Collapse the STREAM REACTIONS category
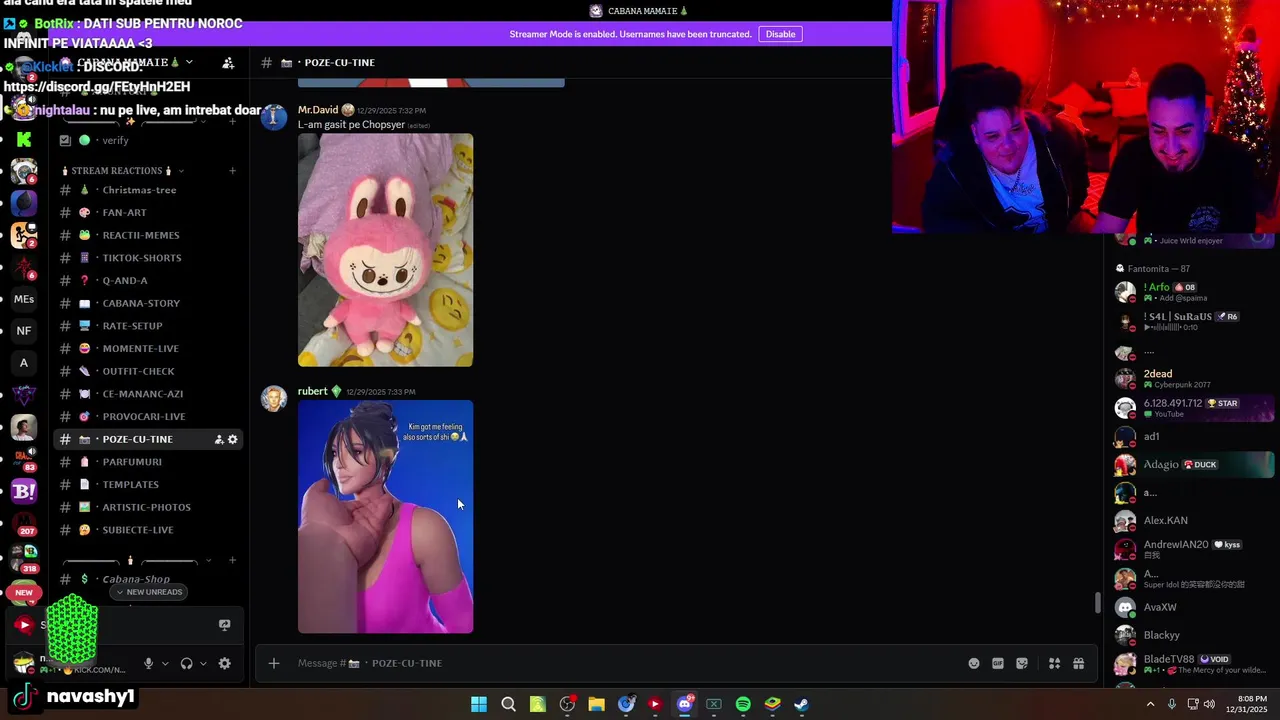 coord(122,171)
